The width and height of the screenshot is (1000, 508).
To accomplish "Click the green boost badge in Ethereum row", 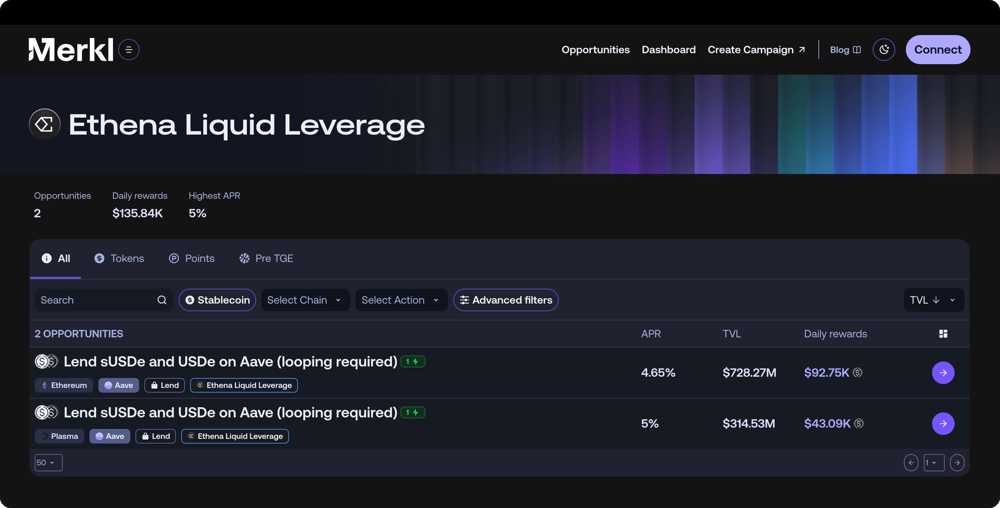I will [413, 362].
